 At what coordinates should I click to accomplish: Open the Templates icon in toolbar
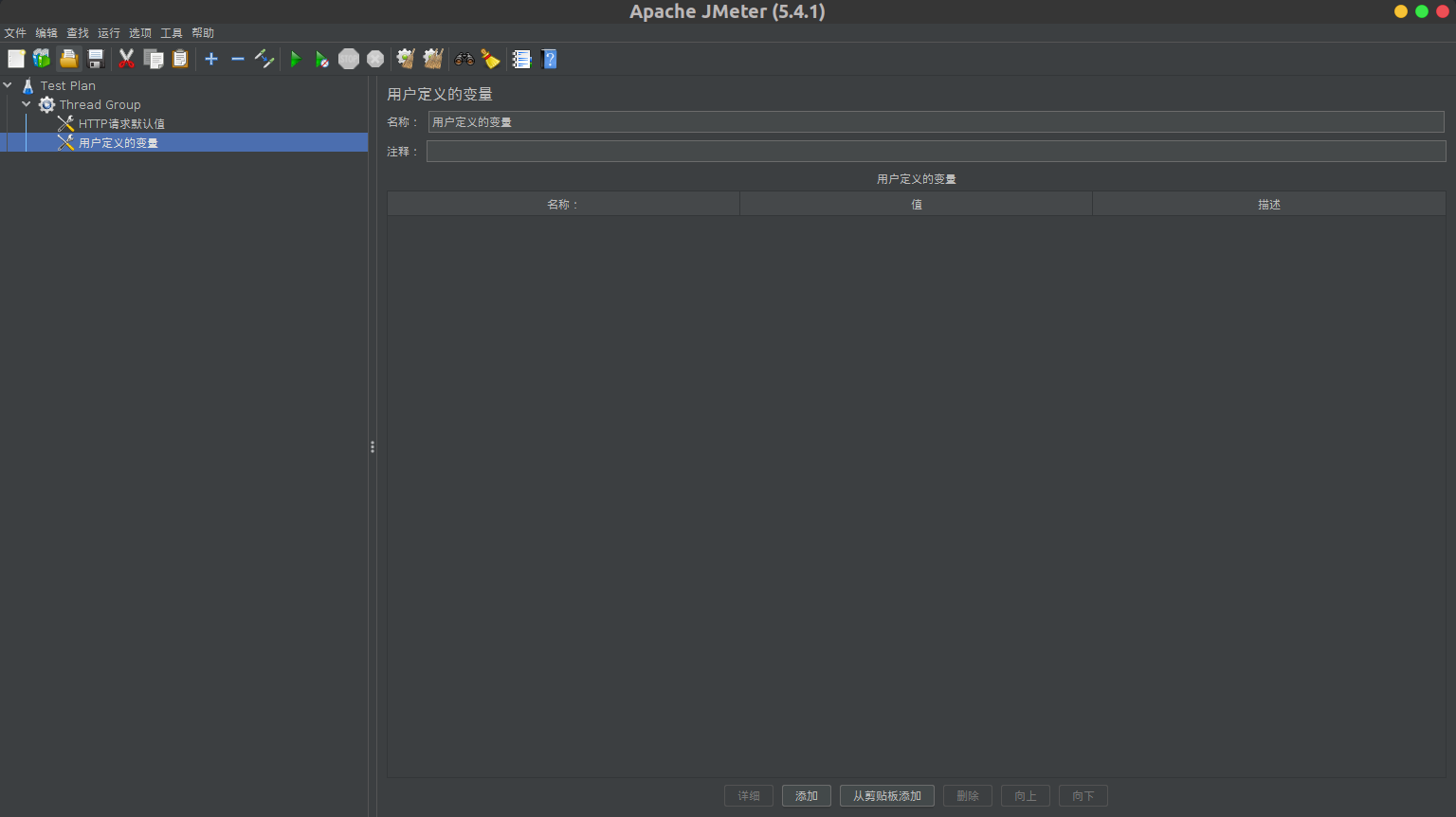coord(42,59)
